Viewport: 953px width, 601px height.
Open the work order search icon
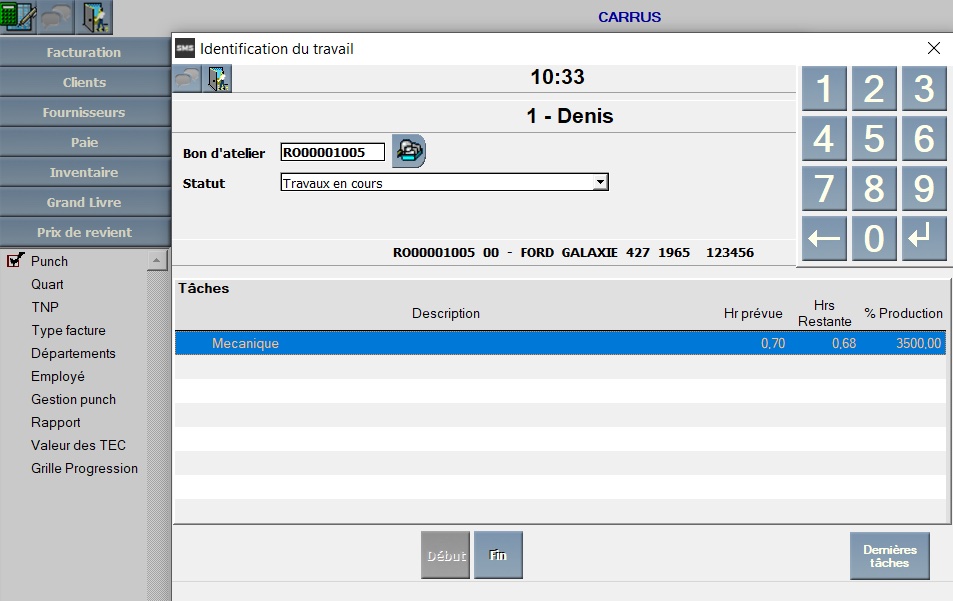click(409, 151)
